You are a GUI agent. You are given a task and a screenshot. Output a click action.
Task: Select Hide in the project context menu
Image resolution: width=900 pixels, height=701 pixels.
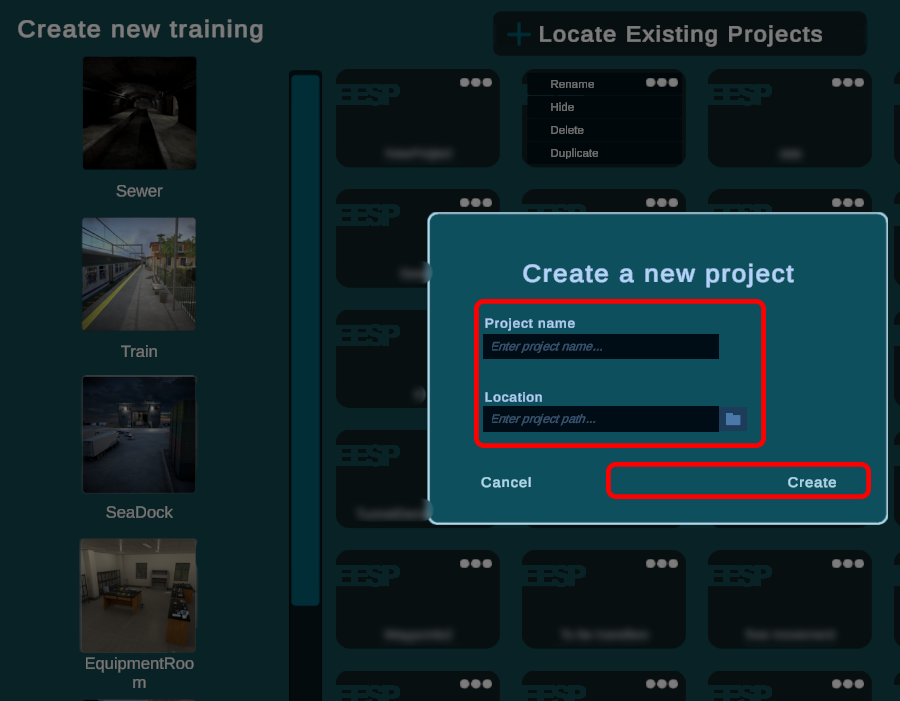(562, 107)
